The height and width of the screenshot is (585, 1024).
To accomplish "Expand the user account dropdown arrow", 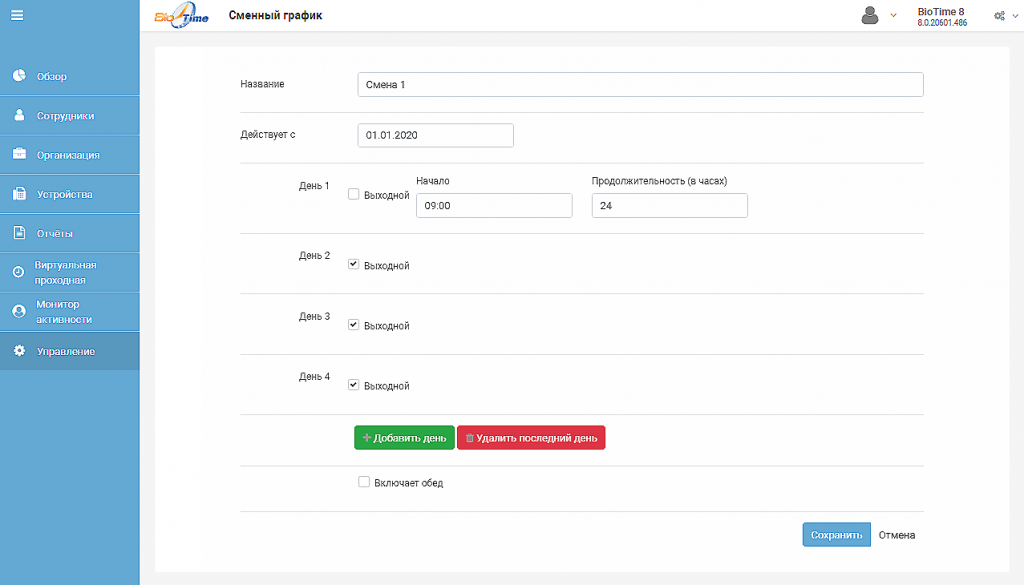I will point(893,16).
